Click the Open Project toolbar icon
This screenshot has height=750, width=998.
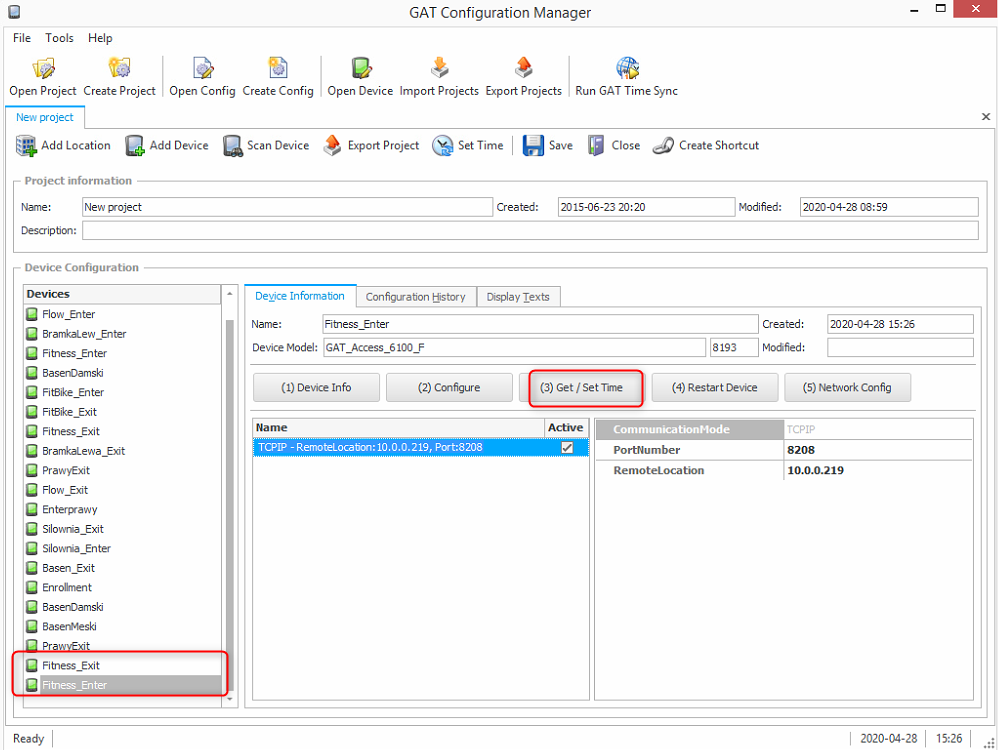click(43, 69)
